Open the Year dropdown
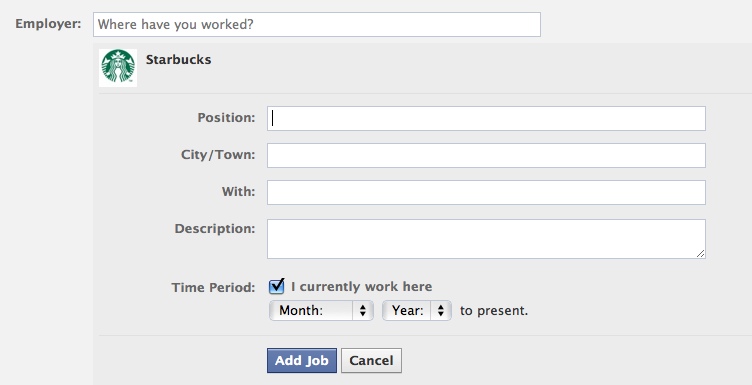 (417, 311)
